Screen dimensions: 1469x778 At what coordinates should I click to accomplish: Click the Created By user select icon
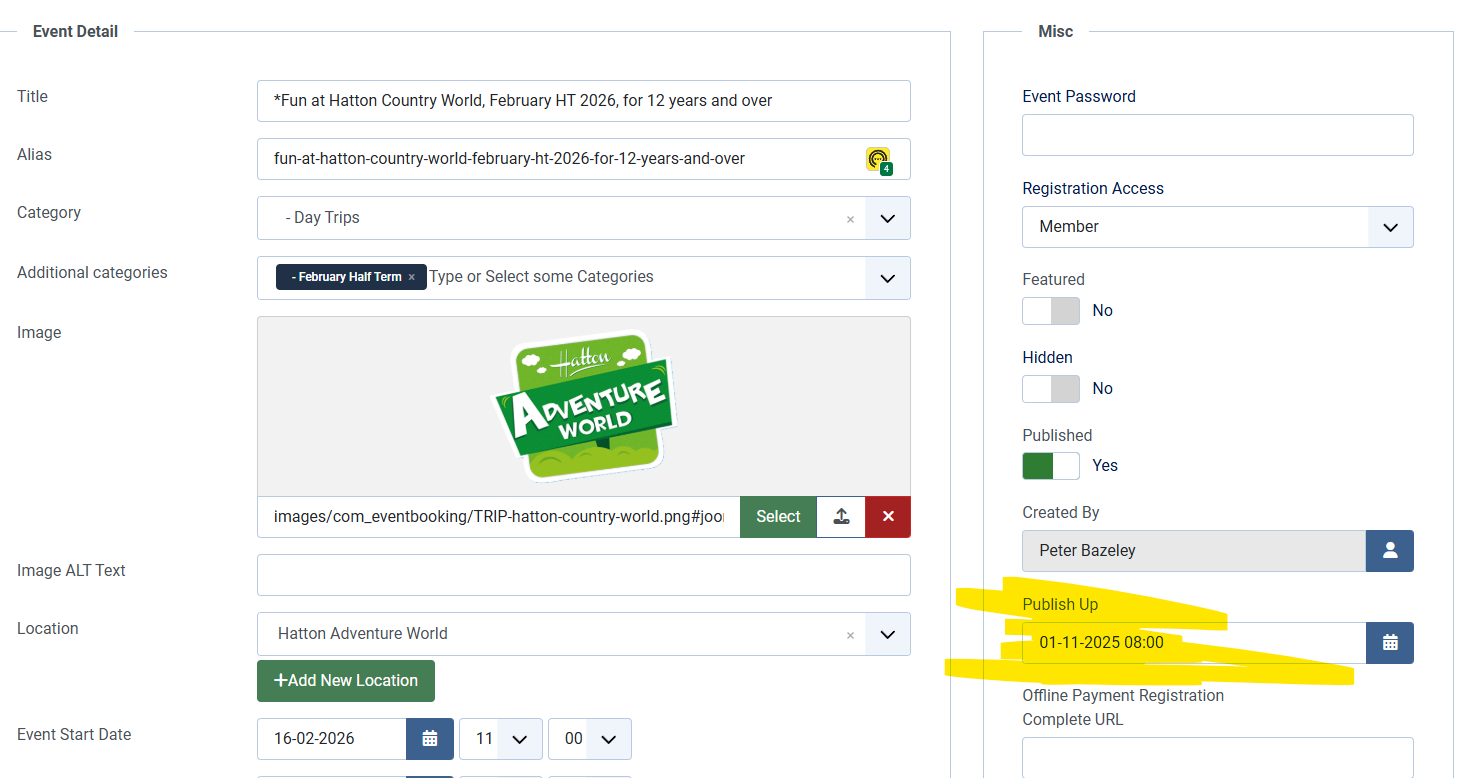[1390, 551]
